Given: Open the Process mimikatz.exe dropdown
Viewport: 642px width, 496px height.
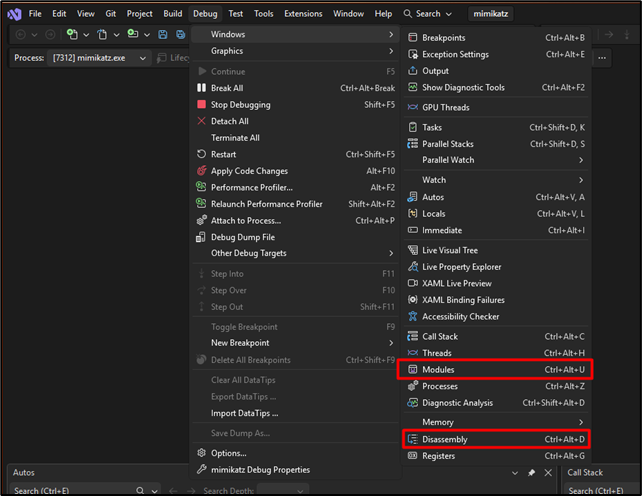Looking at the screenshot, I should coord(99,58).
